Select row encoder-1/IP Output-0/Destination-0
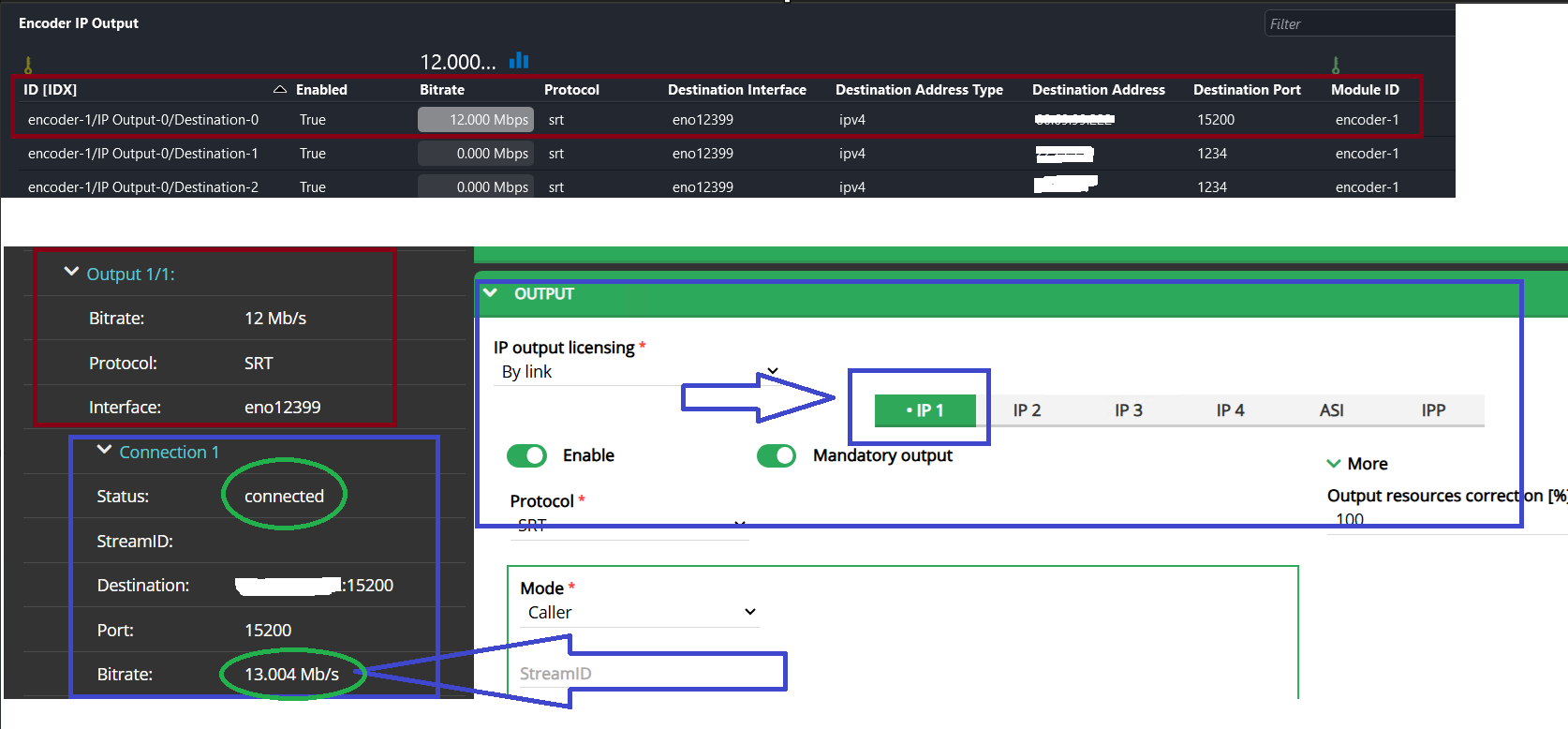 point(143,120)
